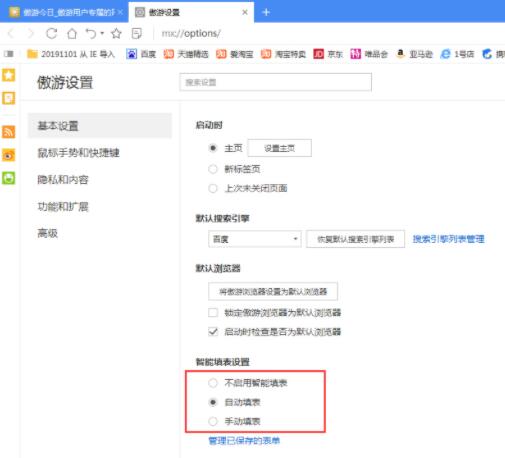Open the 爱淘宝 bookmark

tap(235, 54)
